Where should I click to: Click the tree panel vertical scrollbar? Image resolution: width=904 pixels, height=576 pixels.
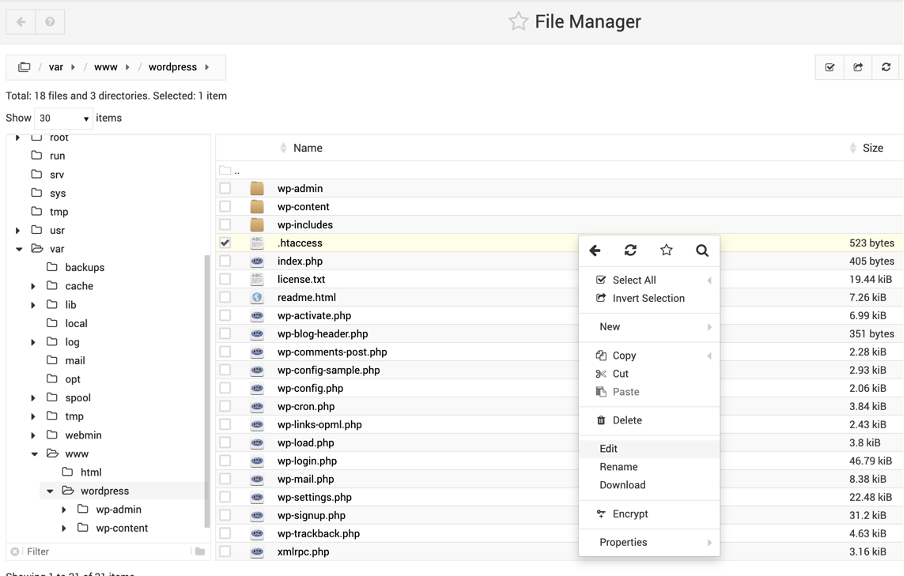207,391
